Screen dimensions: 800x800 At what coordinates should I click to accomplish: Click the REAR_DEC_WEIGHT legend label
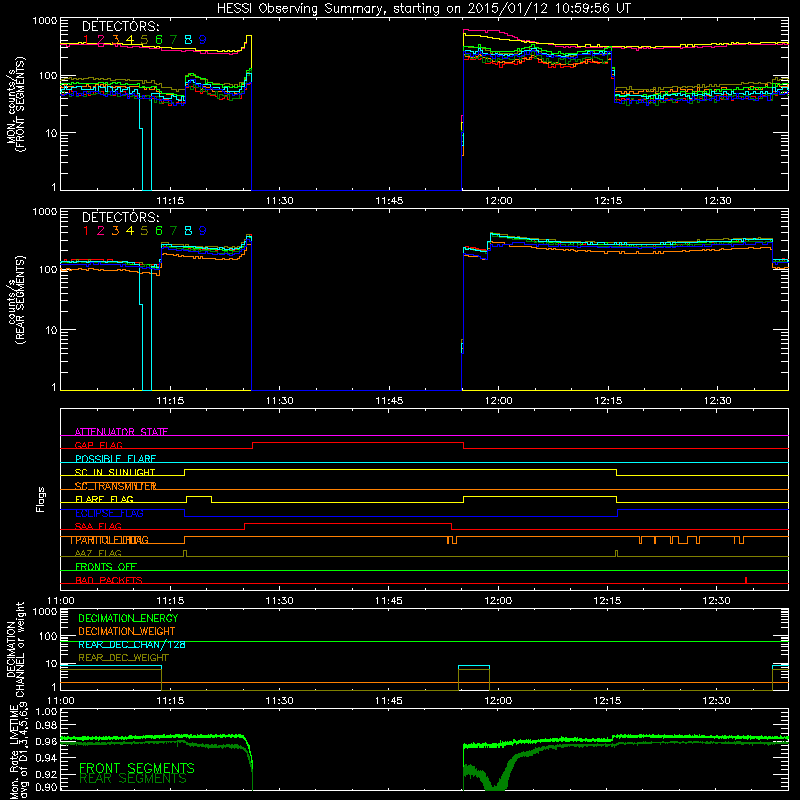coord(123,658)
